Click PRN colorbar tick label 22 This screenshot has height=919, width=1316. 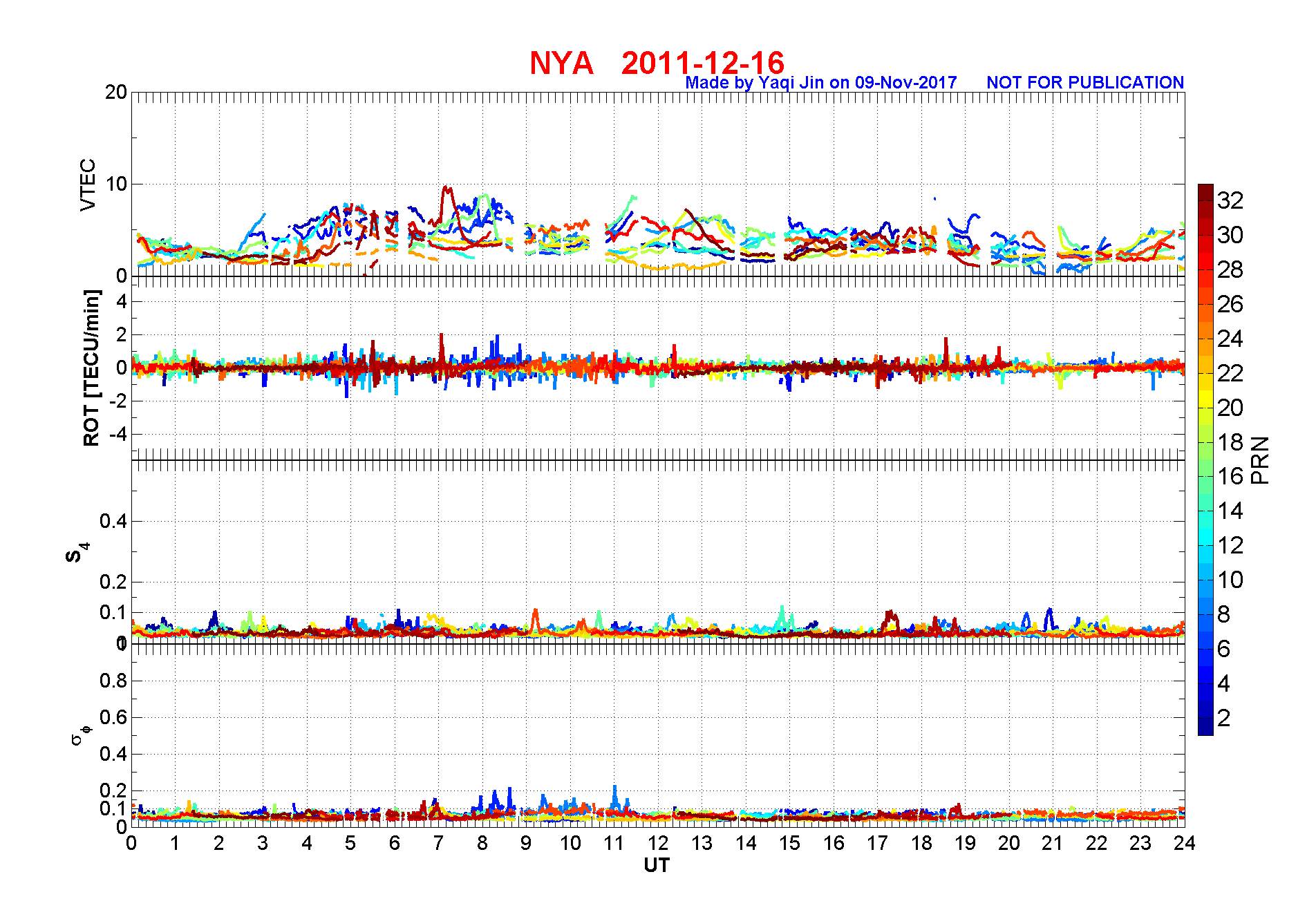coord(1230,373)
